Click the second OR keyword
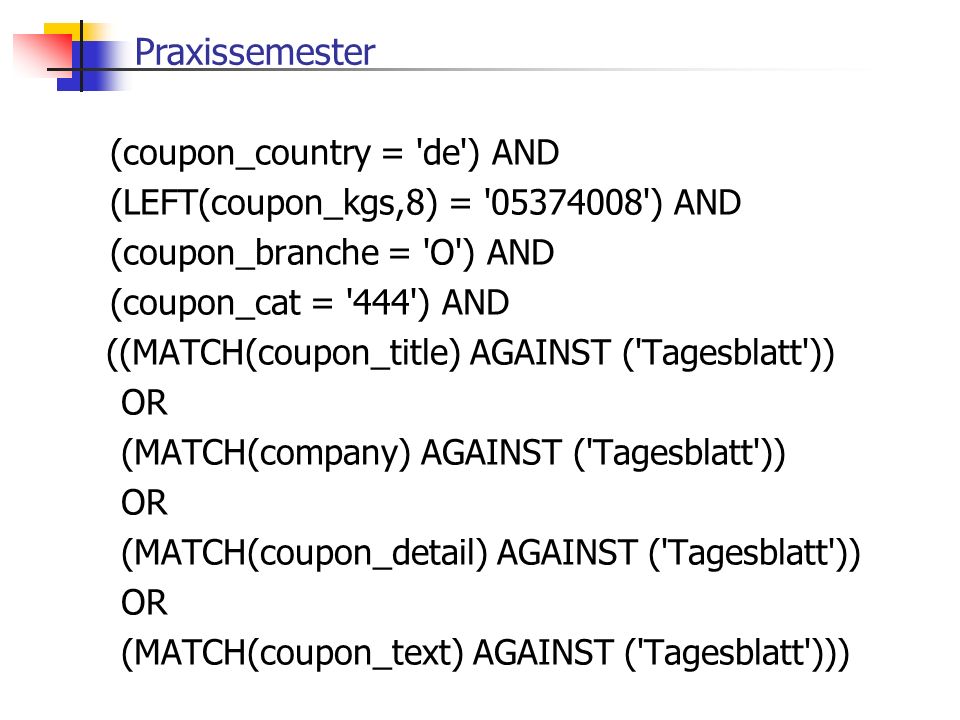 click(144, 503)
